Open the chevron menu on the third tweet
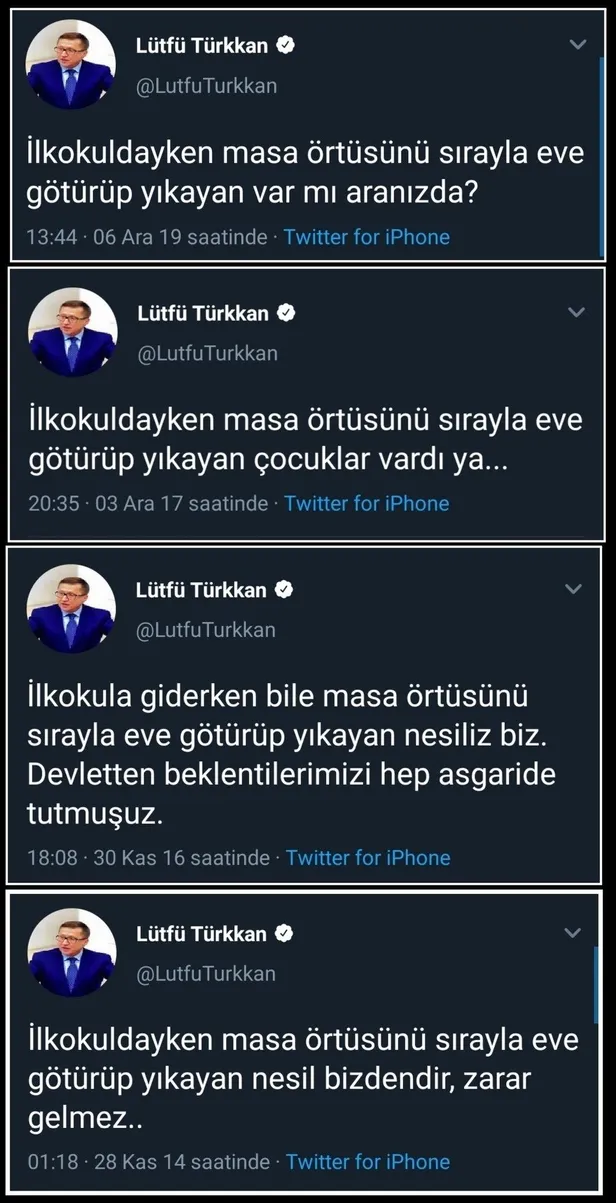Image resolution: width=616 pixels, height=1203 pixels. 576,590
